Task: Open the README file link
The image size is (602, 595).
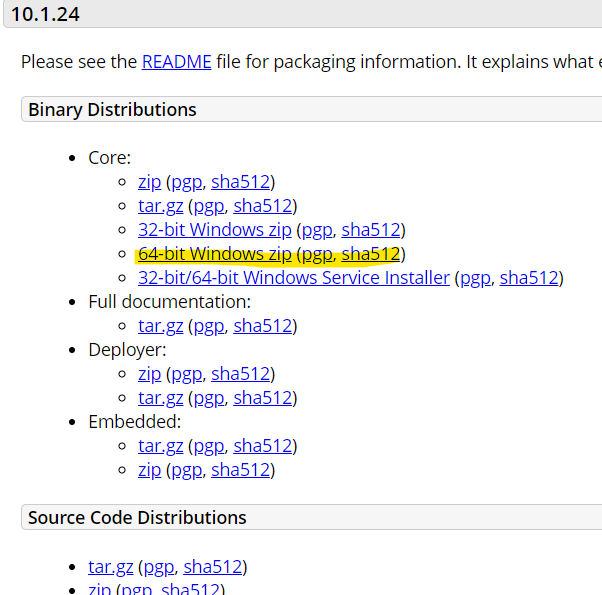Action: pyautogui.click(x=176, y=62)
